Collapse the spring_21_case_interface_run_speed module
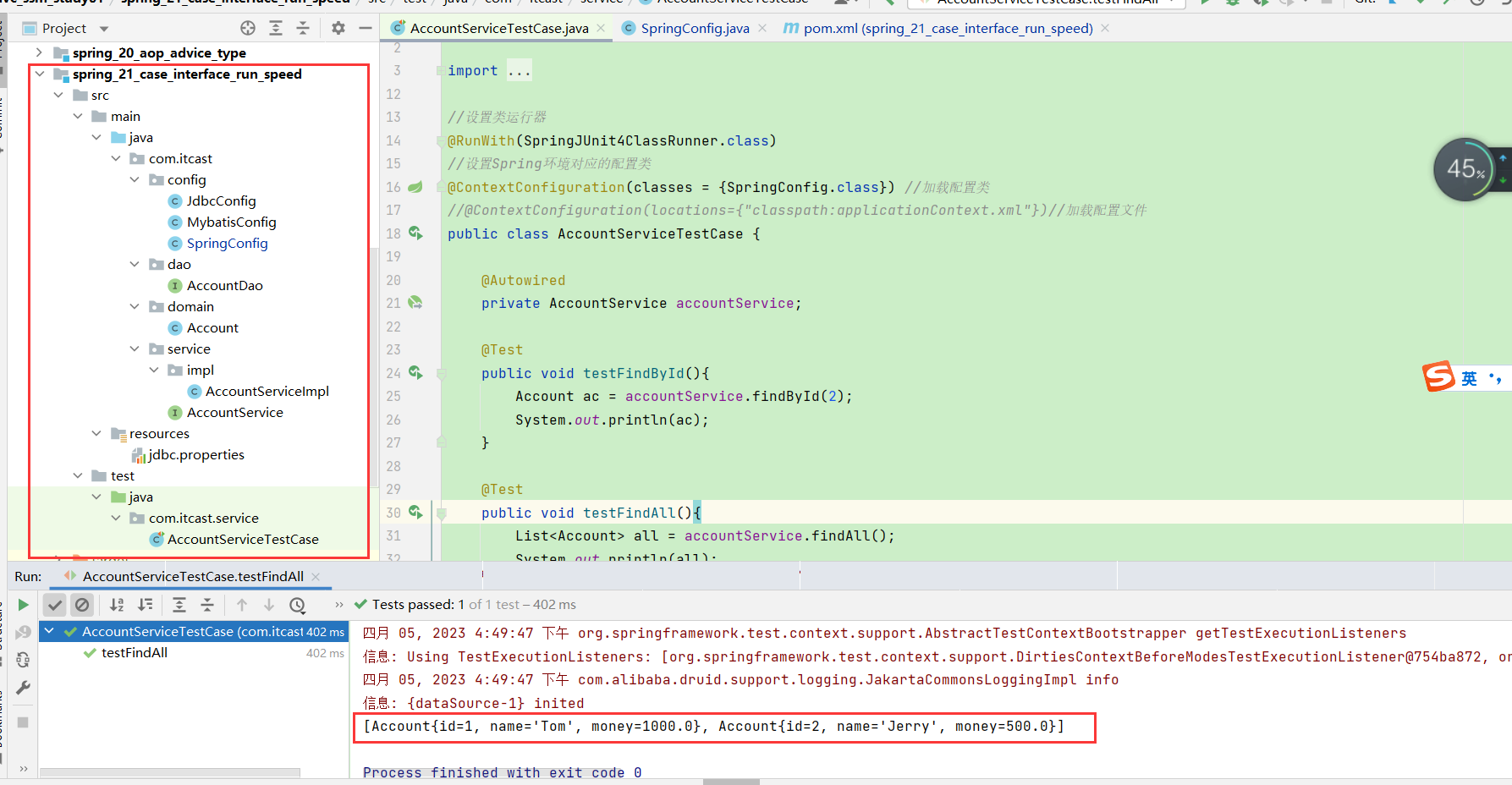Screen dimensions: 1512x785 pos(39,74)
